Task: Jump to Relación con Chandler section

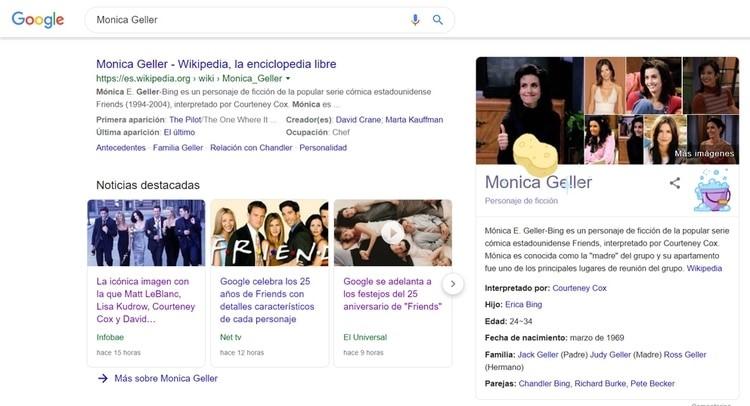Action: [x=251, y=148]
